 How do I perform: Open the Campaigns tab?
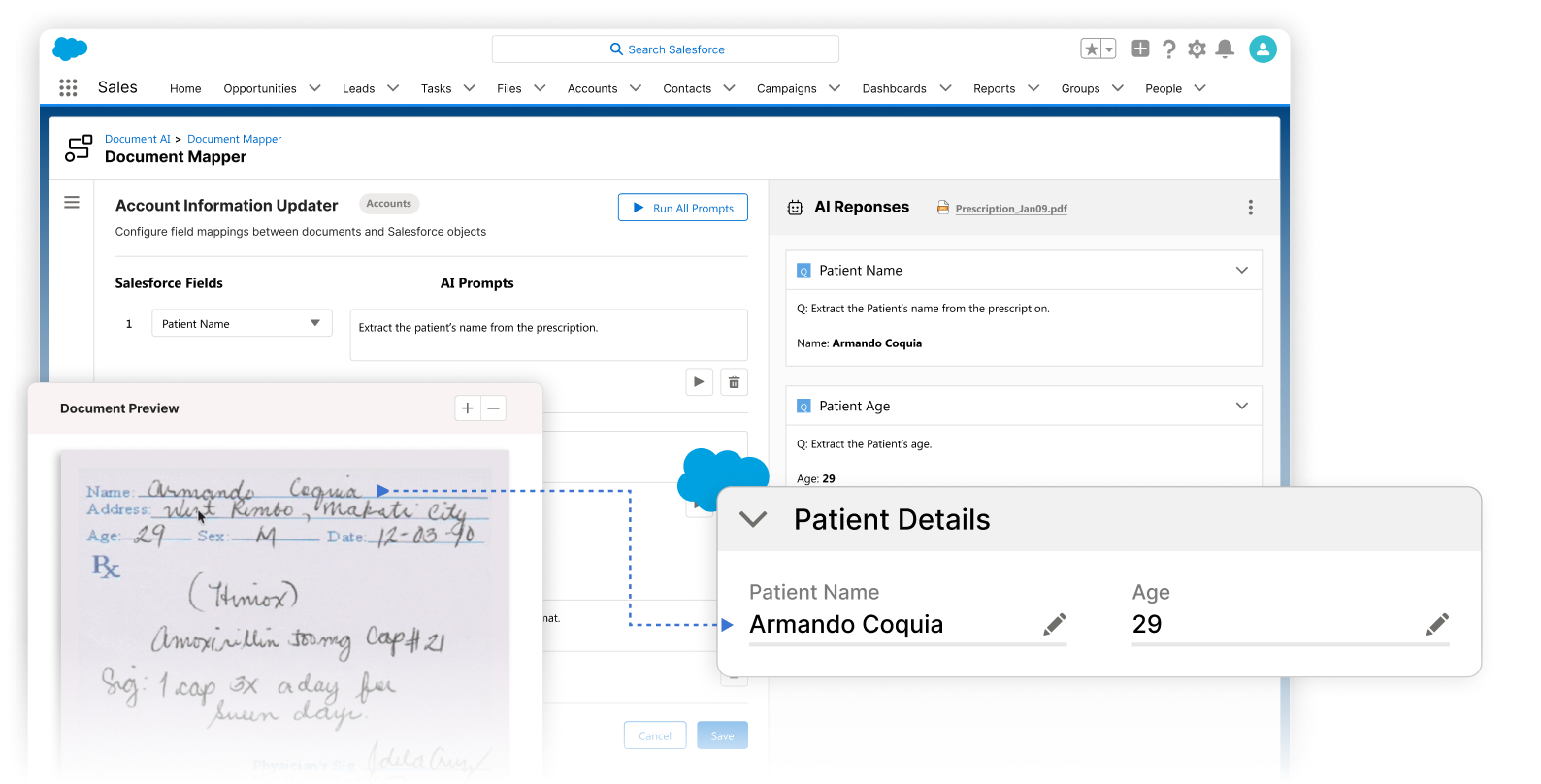786,88
